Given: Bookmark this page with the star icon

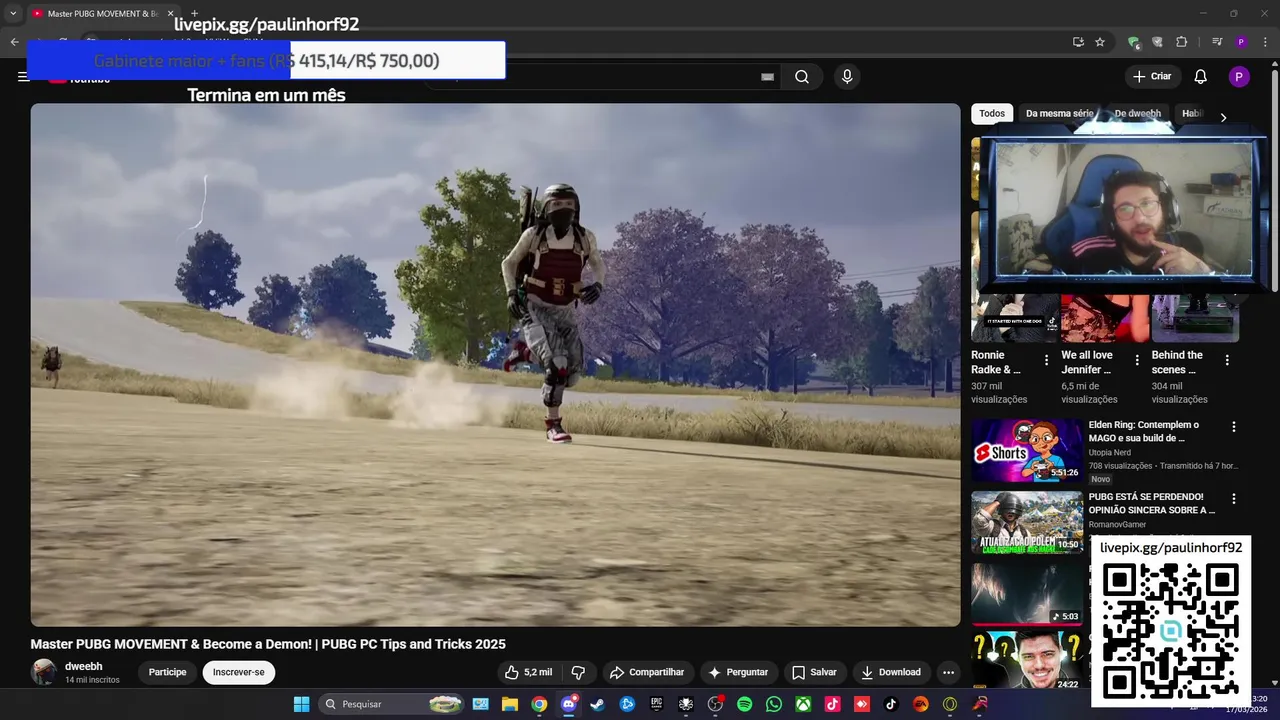Looking at the screenshot, I should click(x=1100, y=42).
